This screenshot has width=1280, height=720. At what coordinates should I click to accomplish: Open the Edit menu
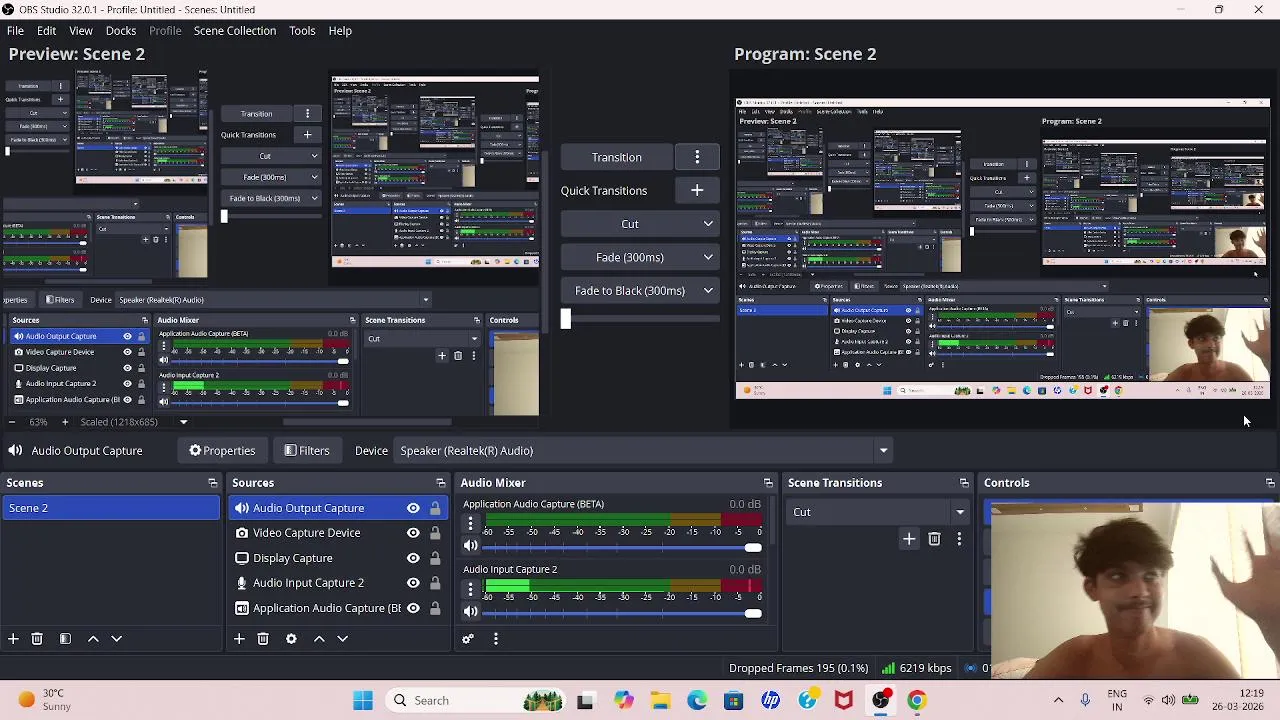(46, 30)
